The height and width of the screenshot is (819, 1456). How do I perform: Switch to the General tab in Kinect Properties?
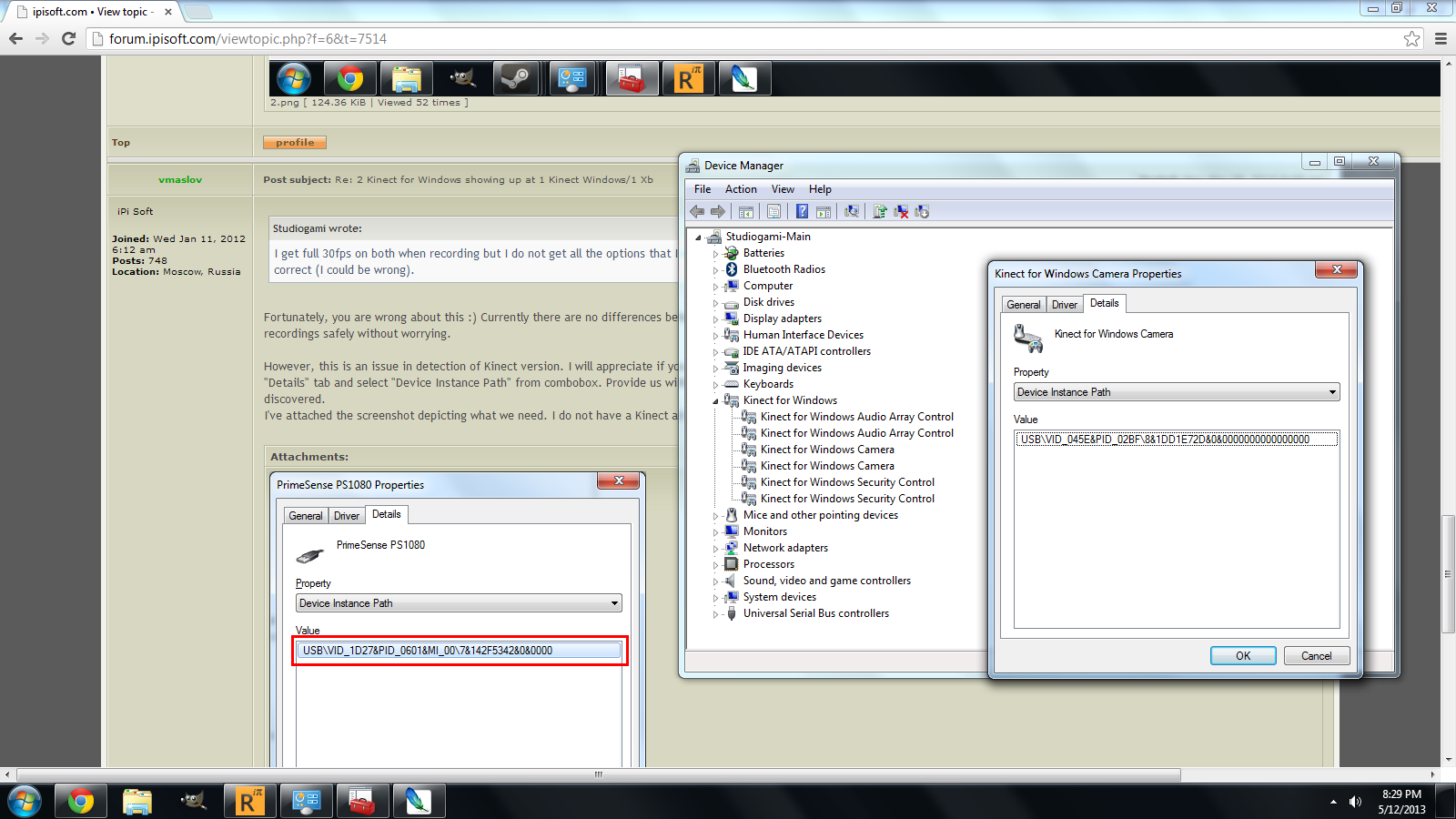[x=1024, y=305]
